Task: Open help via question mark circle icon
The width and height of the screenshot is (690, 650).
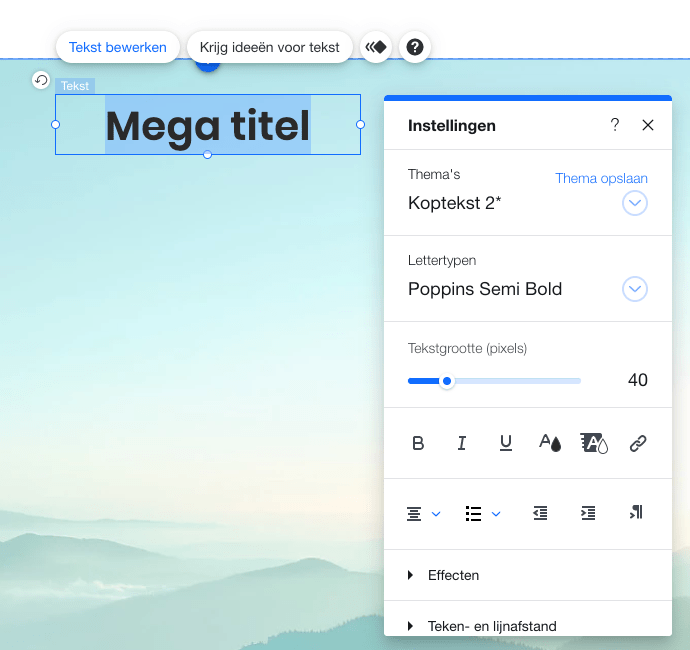Action: point(415,47)
